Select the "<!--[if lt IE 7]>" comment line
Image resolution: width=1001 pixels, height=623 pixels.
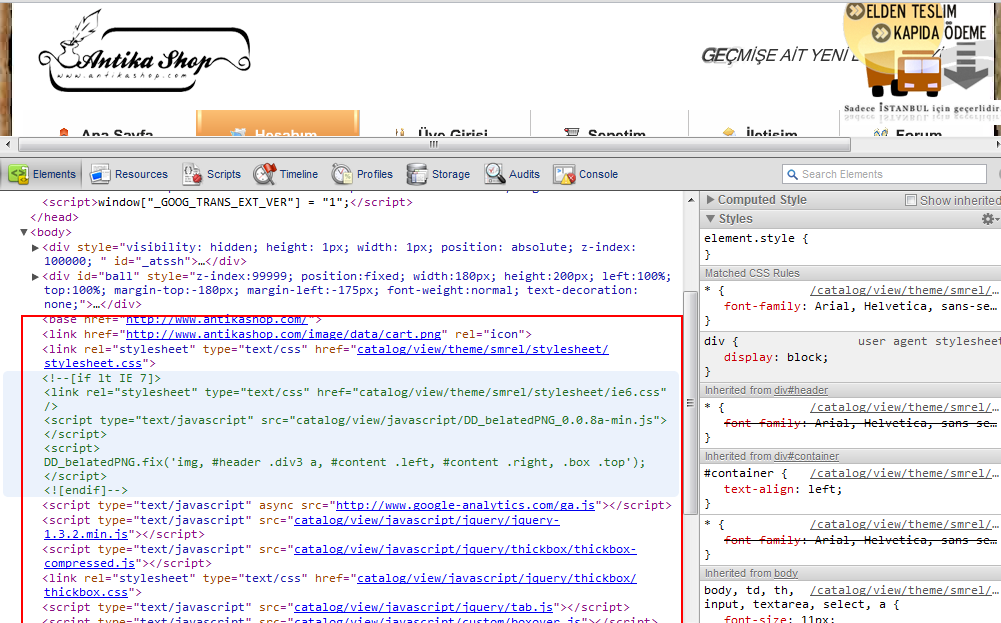[102, 379]
